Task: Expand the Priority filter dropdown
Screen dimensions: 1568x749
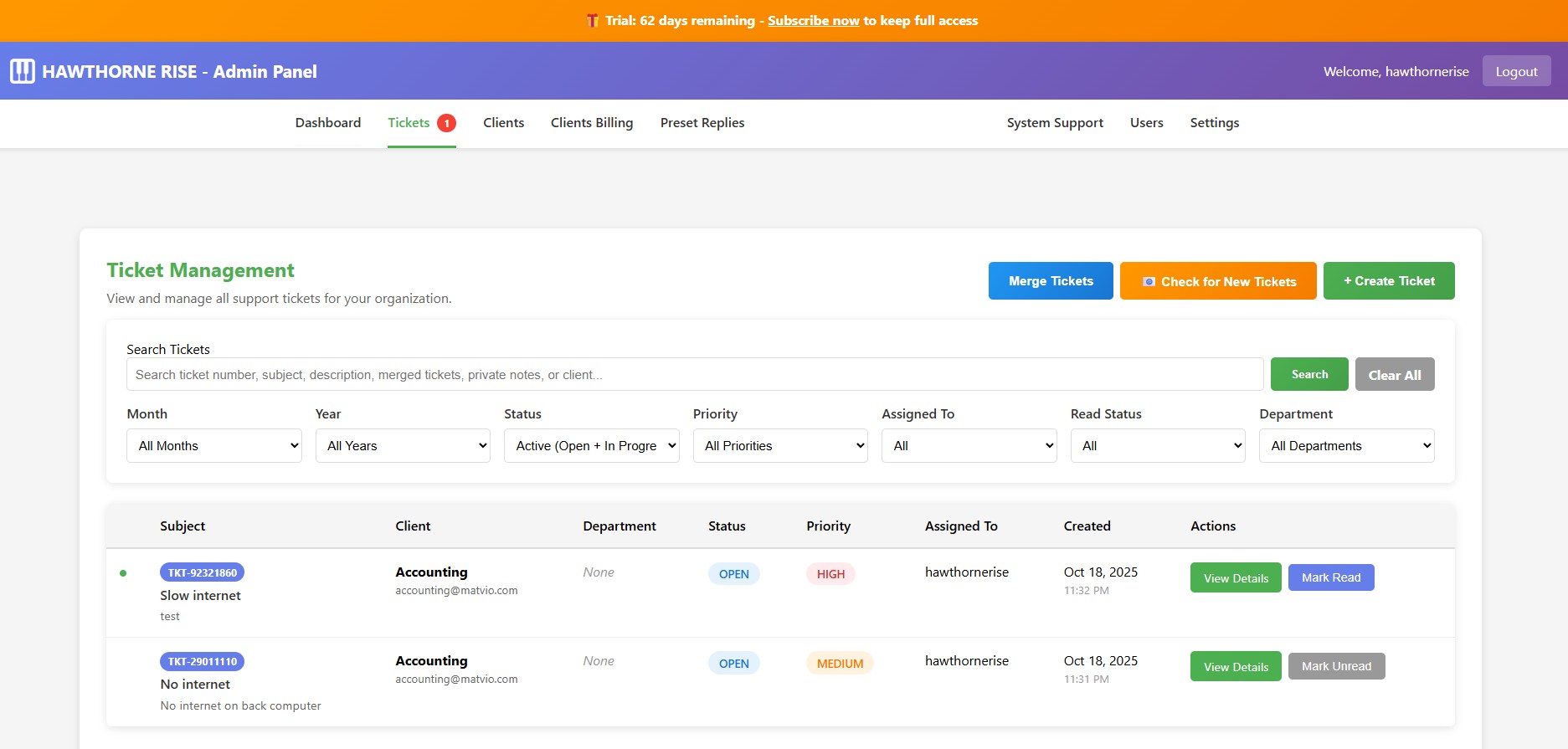Action: (780, 446)
